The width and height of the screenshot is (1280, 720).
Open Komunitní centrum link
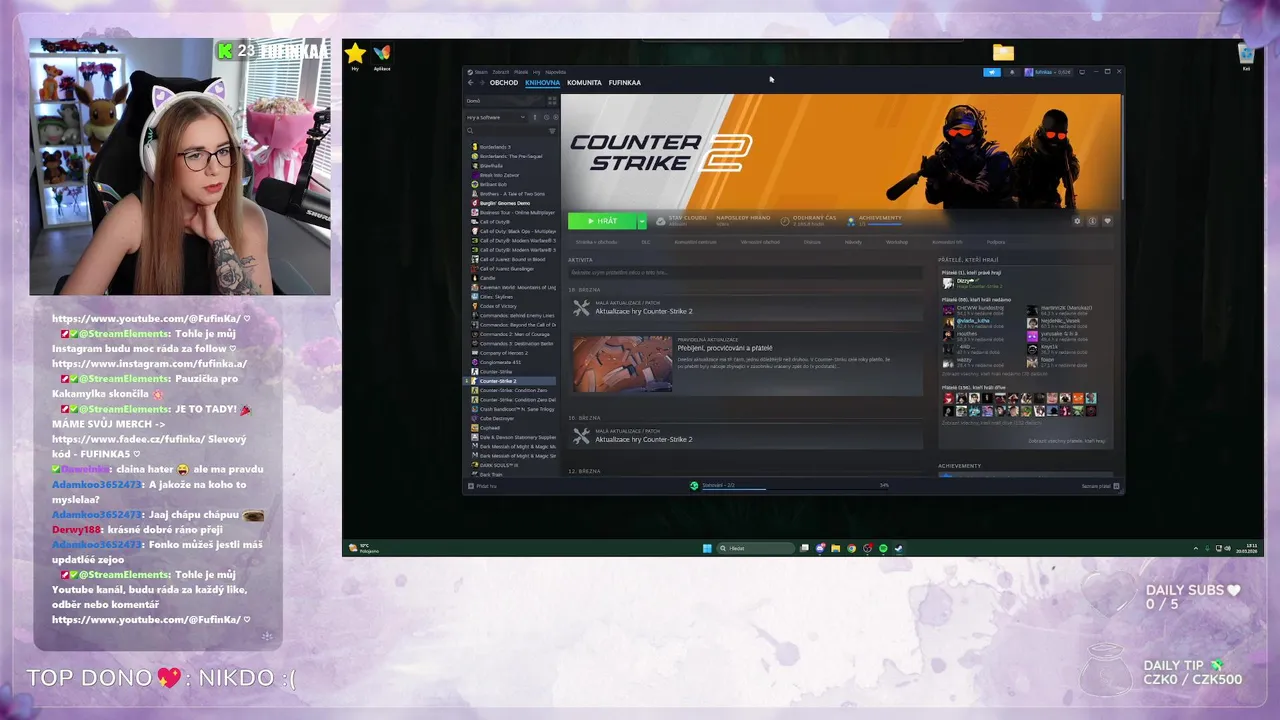point(695,242)
